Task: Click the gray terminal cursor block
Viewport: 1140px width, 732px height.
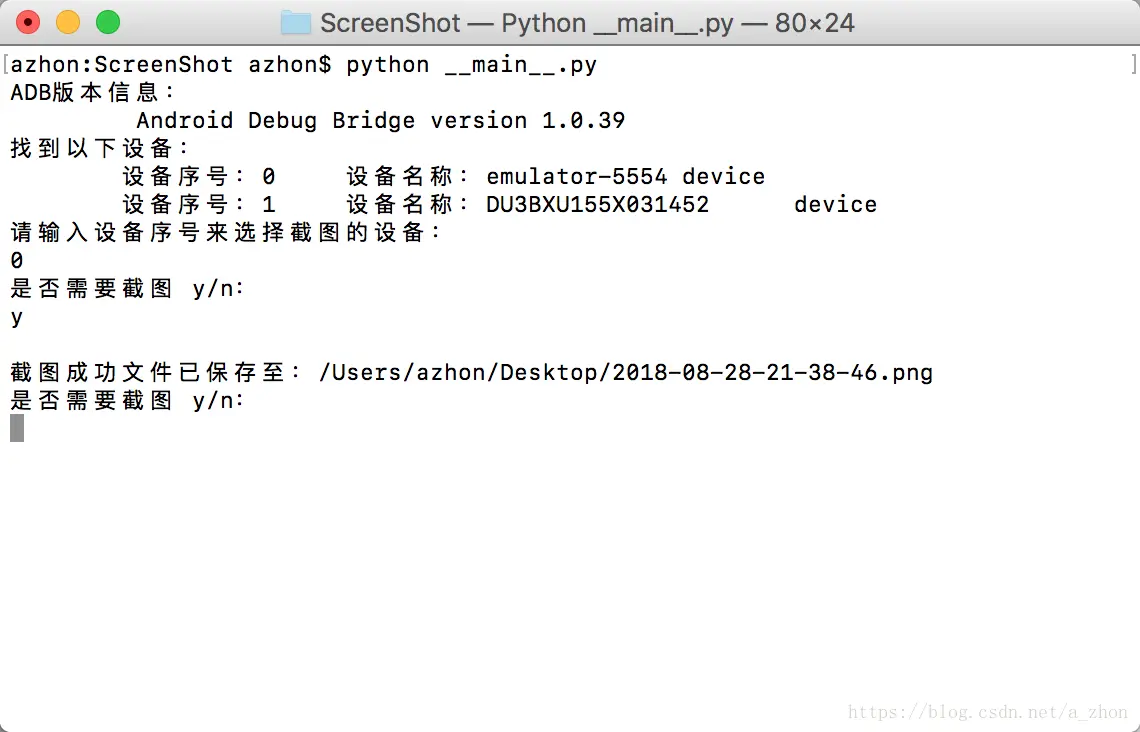Action: (x=17, y=428)
